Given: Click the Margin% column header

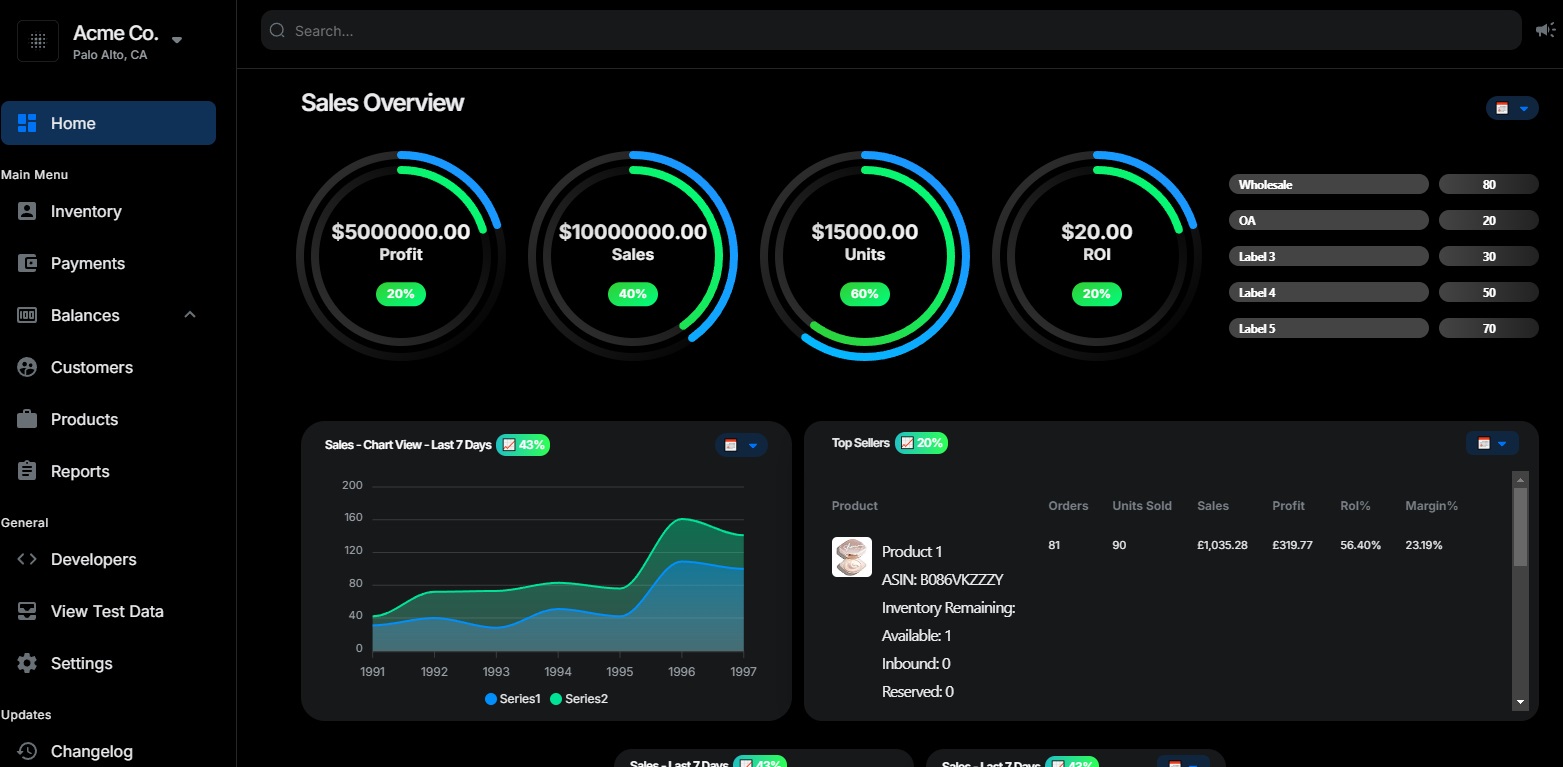Looking at the screenshot, I should [x=1431, y=506].
